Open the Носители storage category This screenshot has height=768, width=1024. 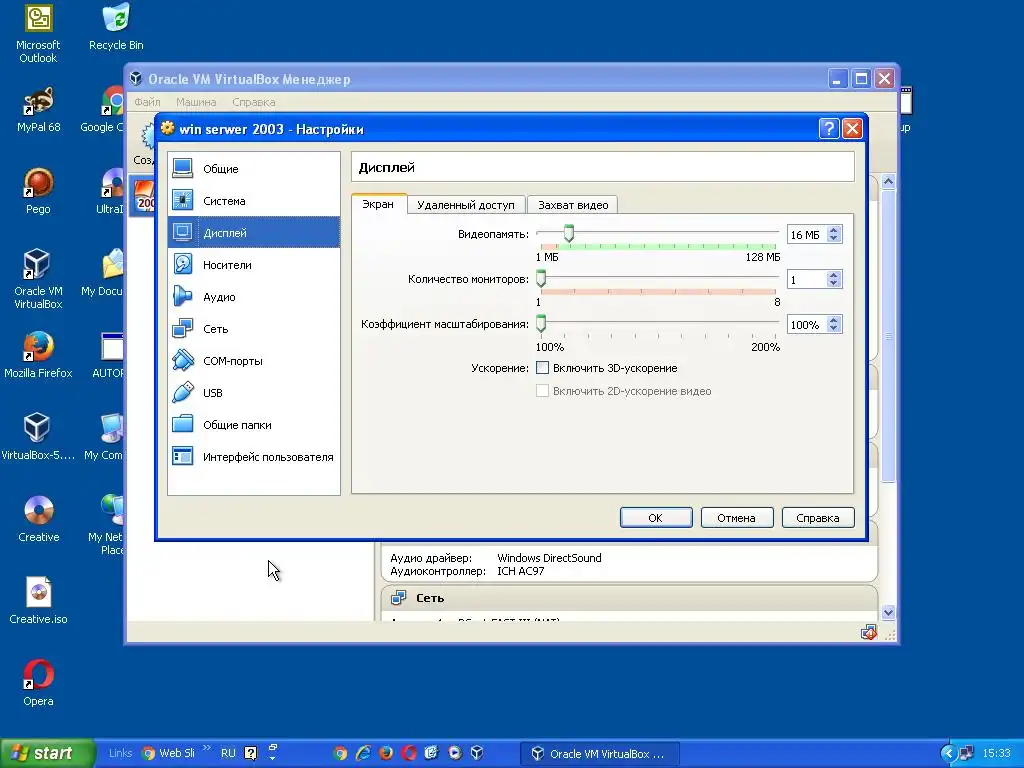coord(253,264)
